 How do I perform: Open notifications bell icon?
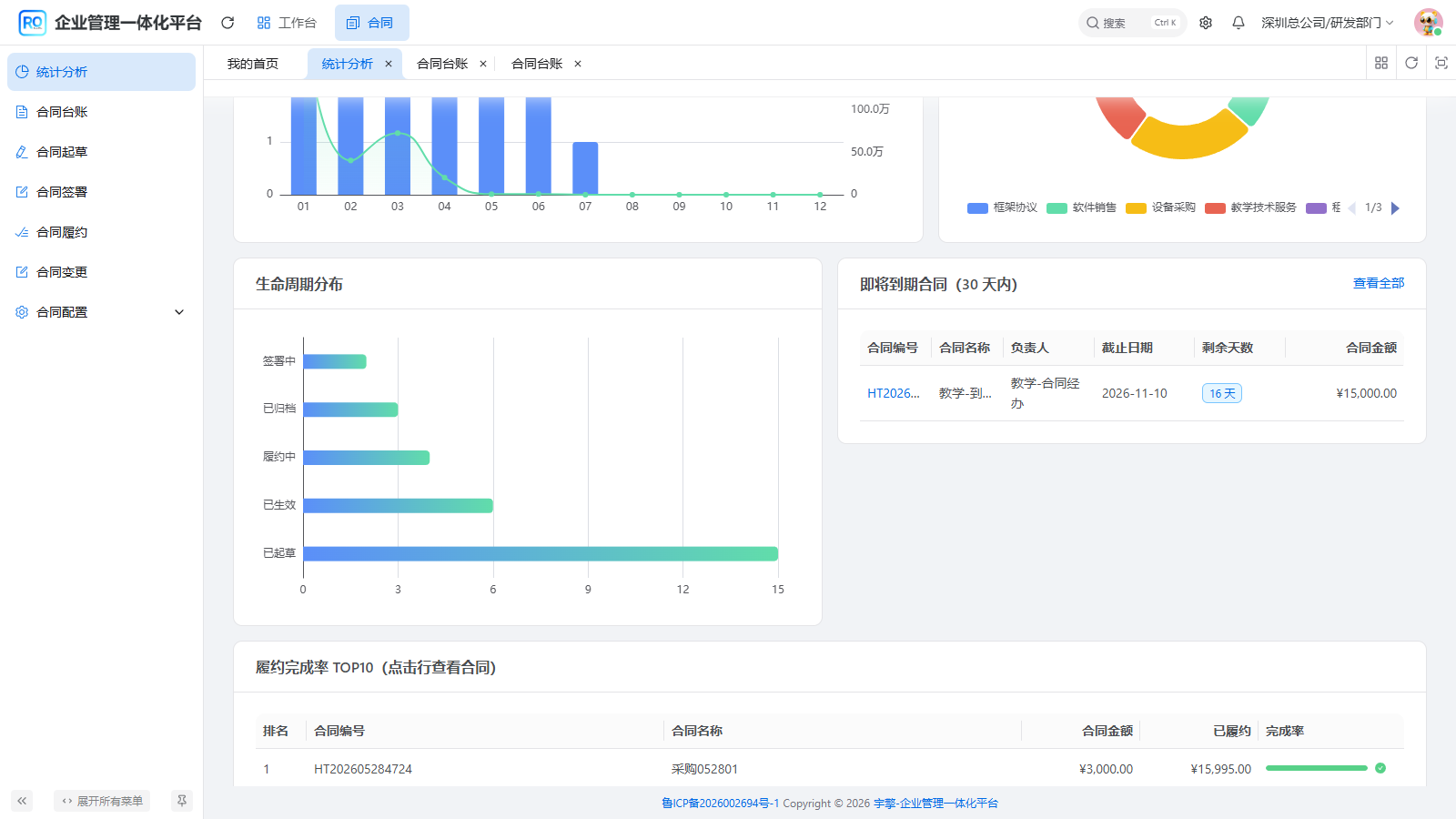[x=1239, y=23]
